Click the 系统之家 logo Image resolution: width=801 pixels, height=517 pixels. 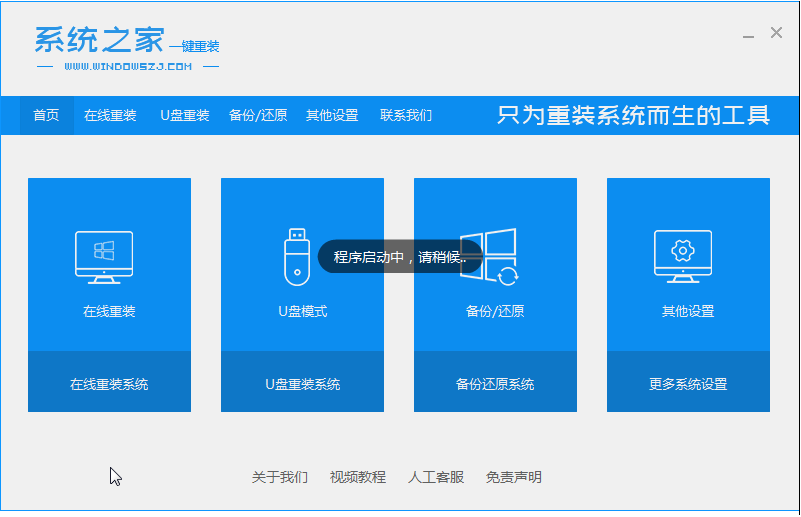point(127,48)
